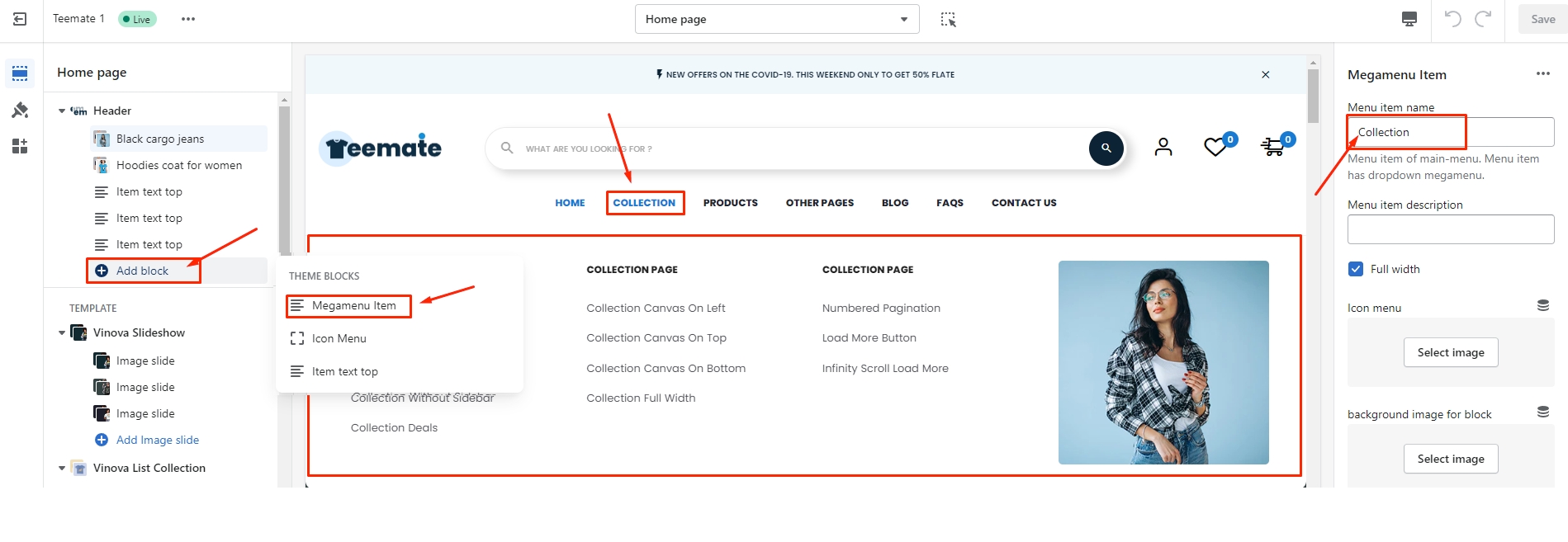Click the inspector selection tool icon
Screen dimensions: 1568x542
[948, 19]
